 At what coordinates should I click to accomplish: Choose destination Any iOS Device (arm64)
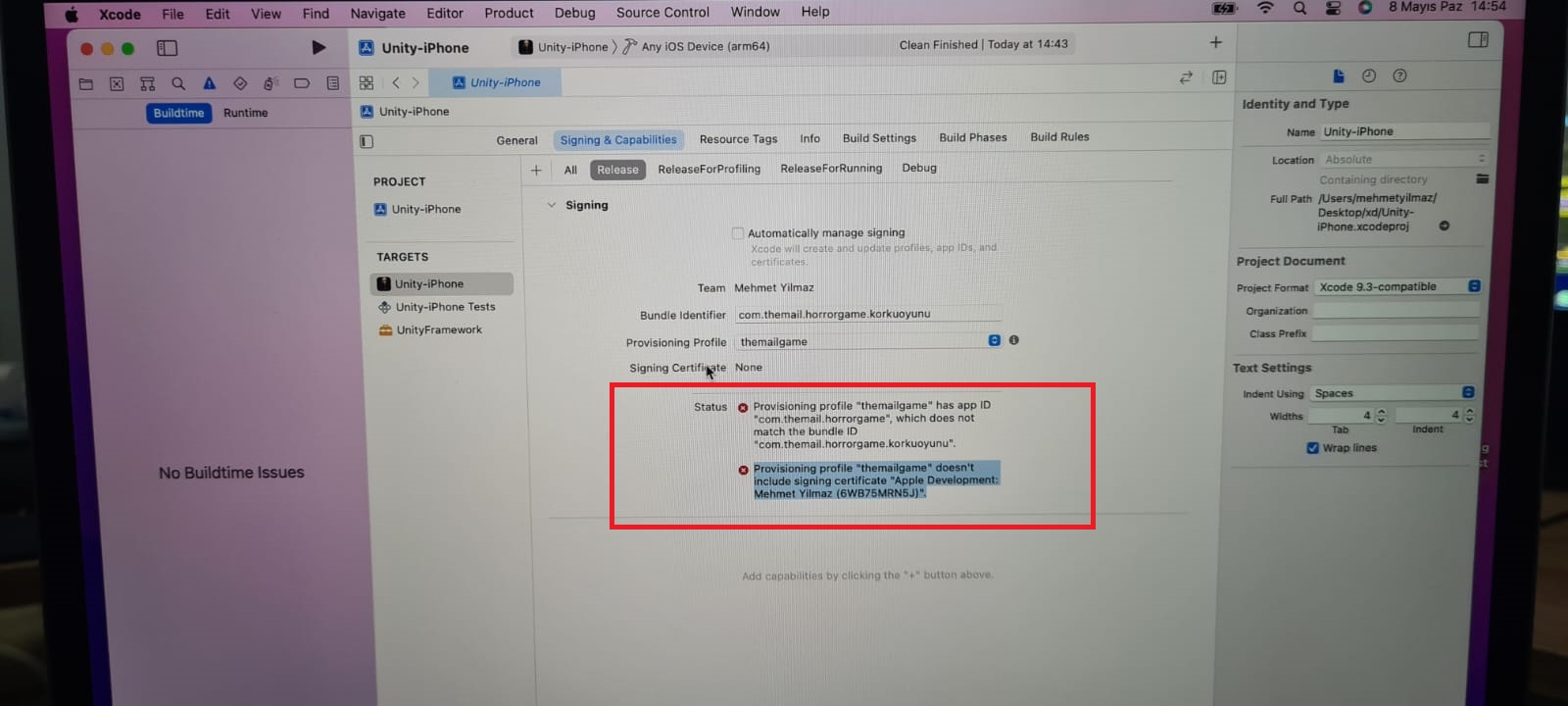coord(696,46)
